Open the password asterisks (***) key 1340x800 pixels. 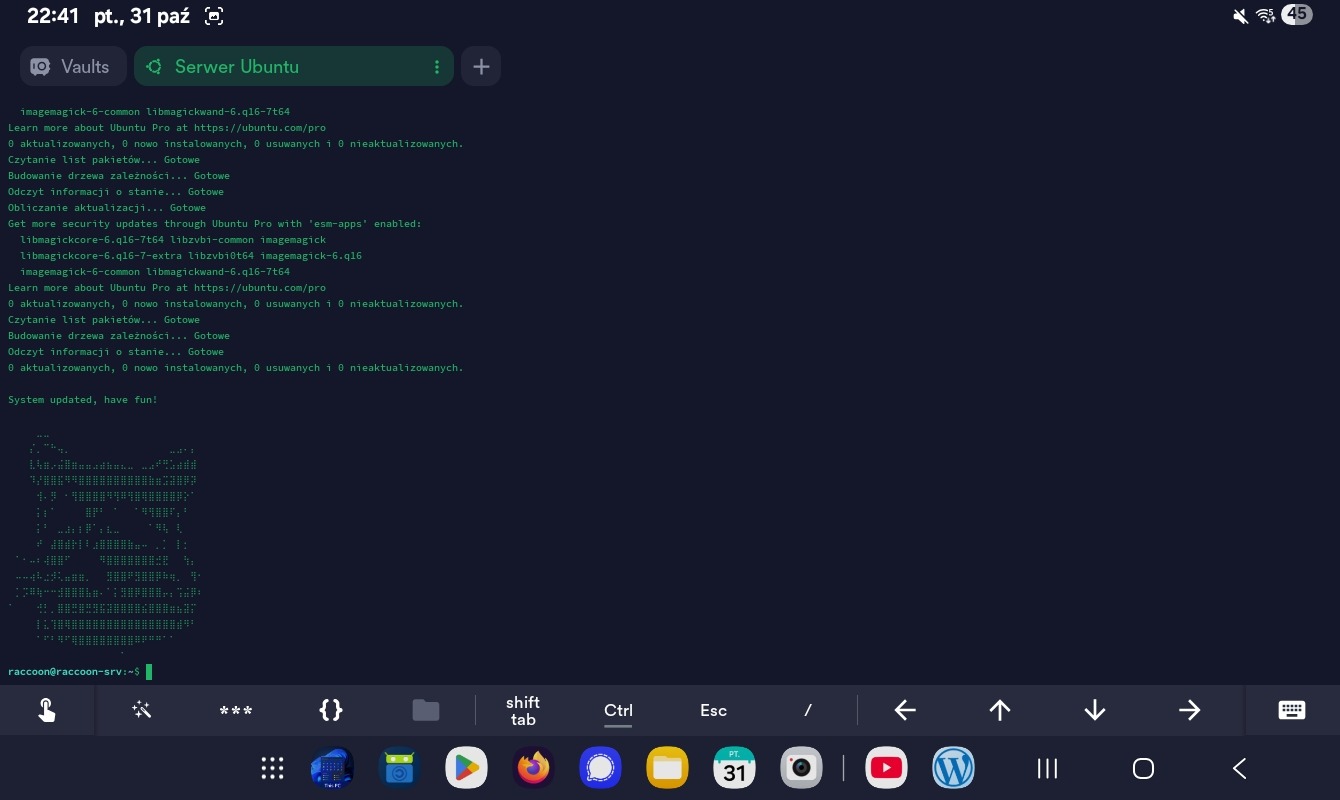[236, 711]
